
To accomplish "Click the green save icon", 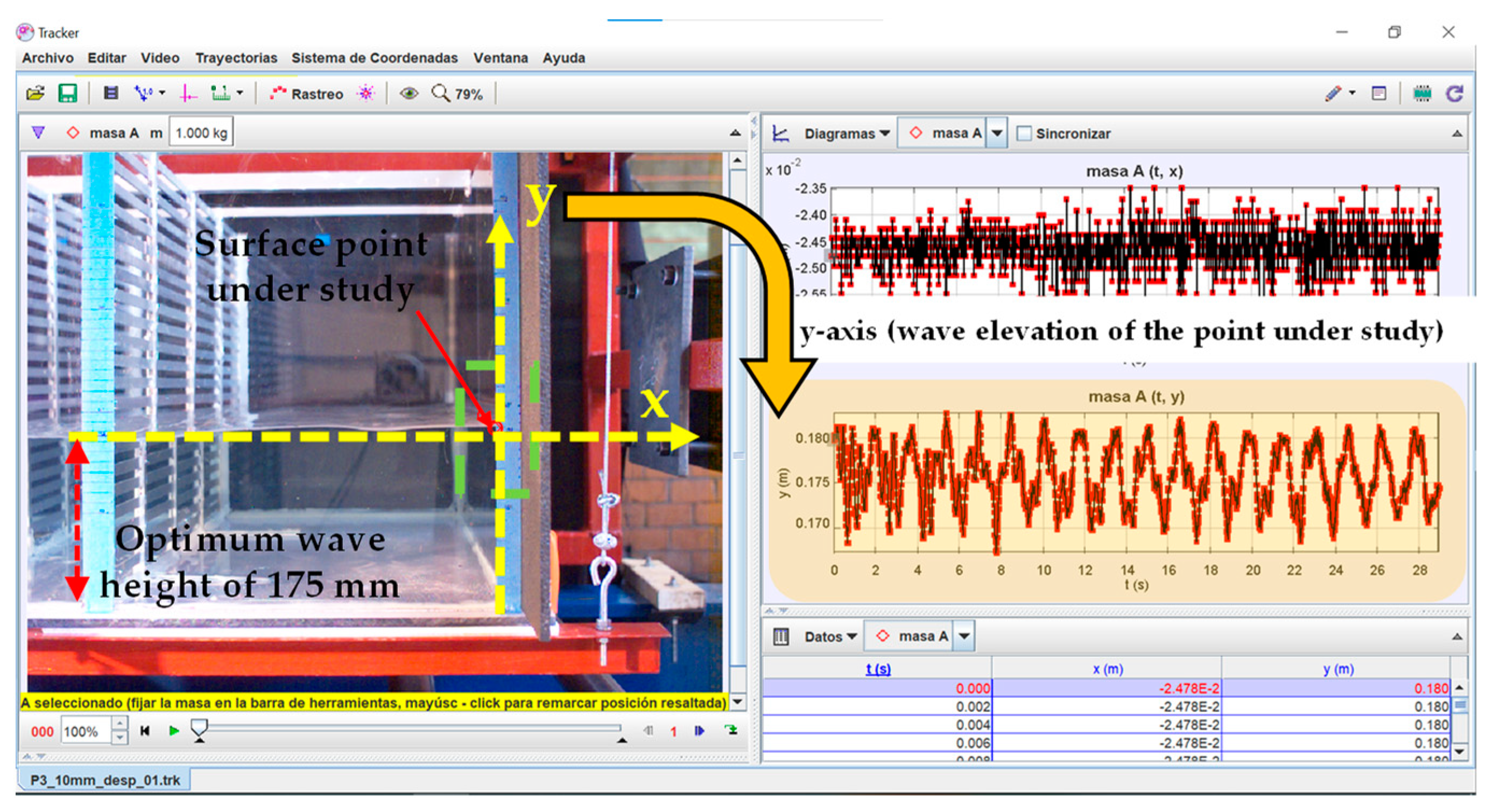I will point(68,93).
